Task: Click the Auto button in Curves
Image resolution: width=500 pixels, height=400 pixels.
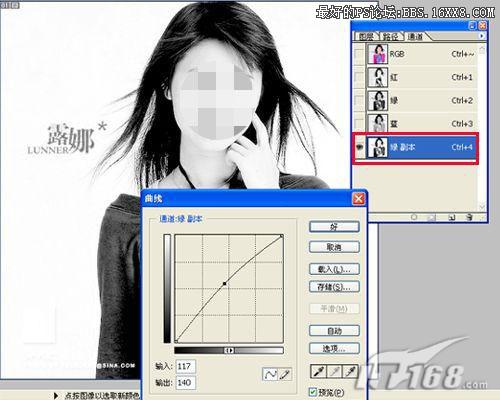Action: click(x=334, y=331)
